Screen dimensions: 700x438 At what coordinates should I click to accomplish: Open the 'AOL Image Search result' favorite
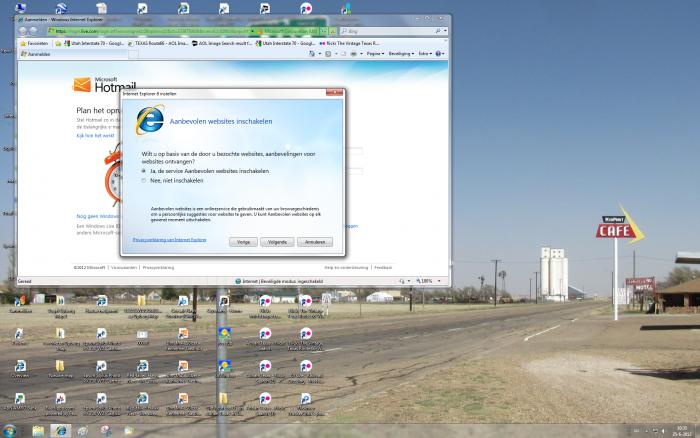(x=222, y=43)
